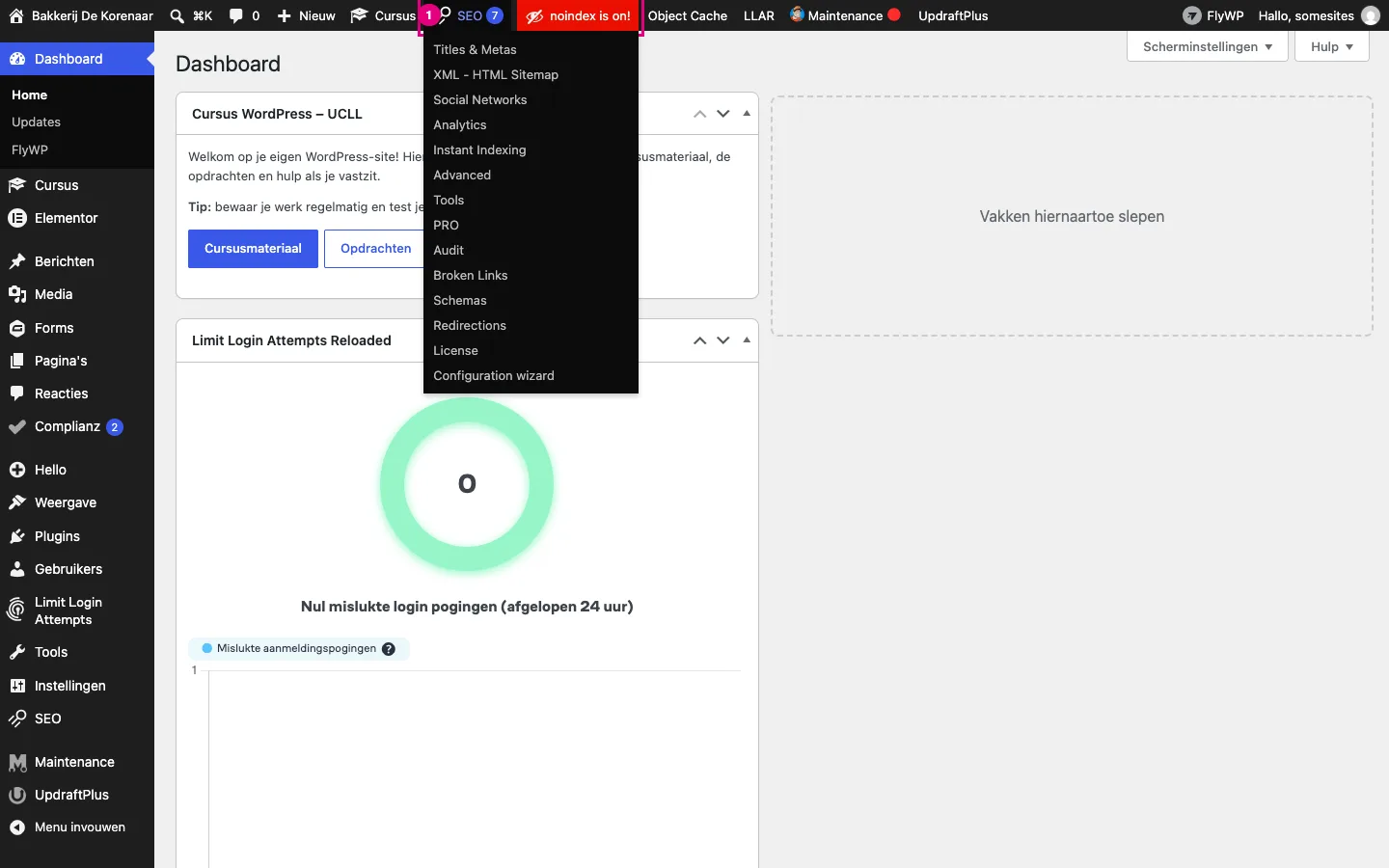Click the red noindex is on! warning

pyautogui.click(x=579, y=16)
